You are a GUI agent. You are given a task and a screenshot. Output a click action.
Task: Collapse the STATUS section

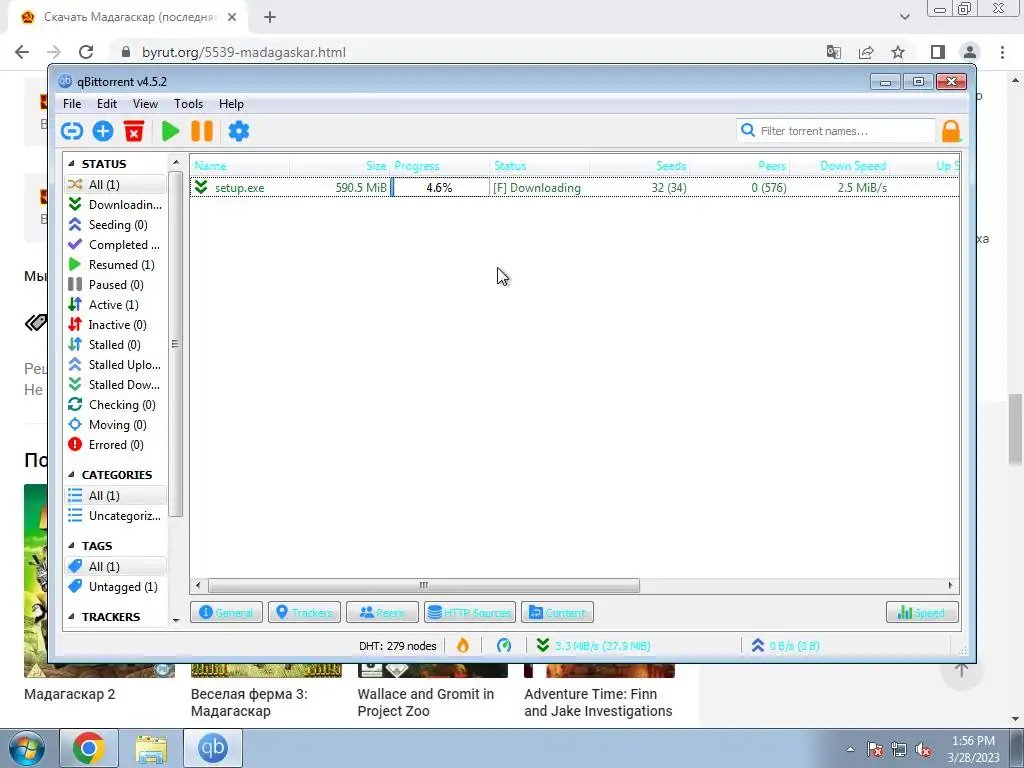click(71, 164)
